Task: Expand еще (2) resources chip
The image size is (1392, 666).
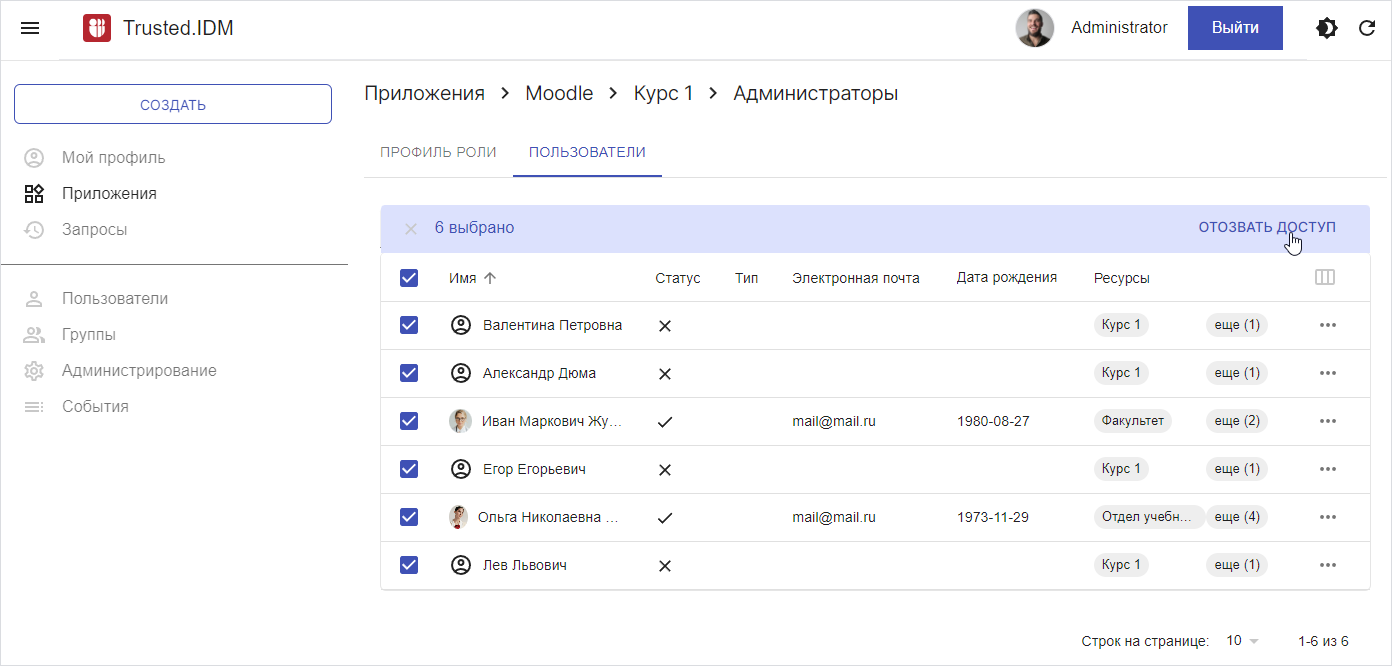Action: click(x=1237, y=421)
